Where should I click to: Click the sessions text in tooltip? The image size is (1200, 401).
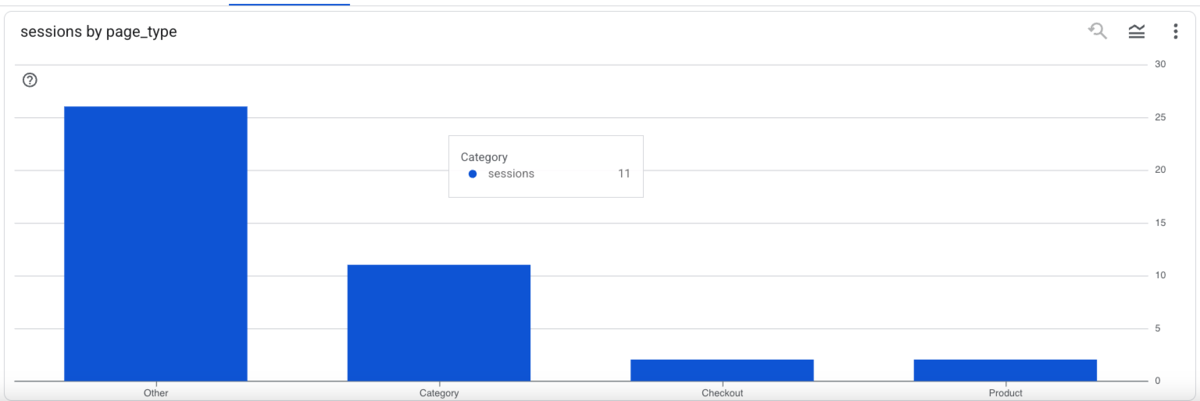511,174
